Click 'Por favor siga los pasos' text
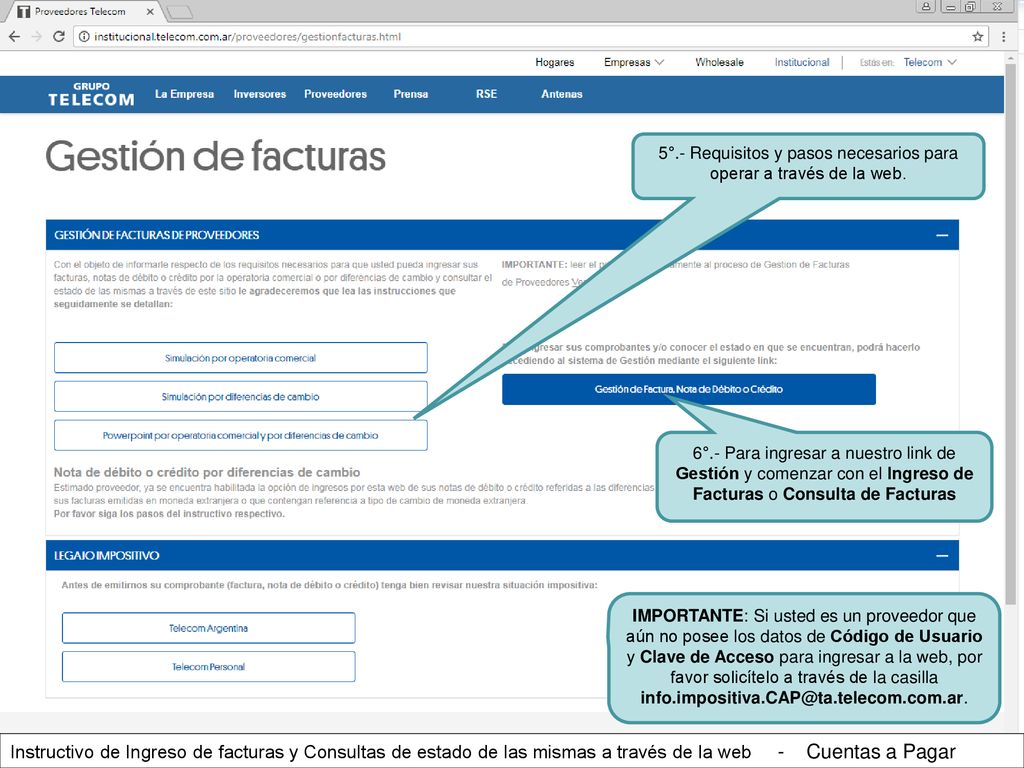Screen dimensions: 1024x768 pyautogui.click(x=169, y=514)
